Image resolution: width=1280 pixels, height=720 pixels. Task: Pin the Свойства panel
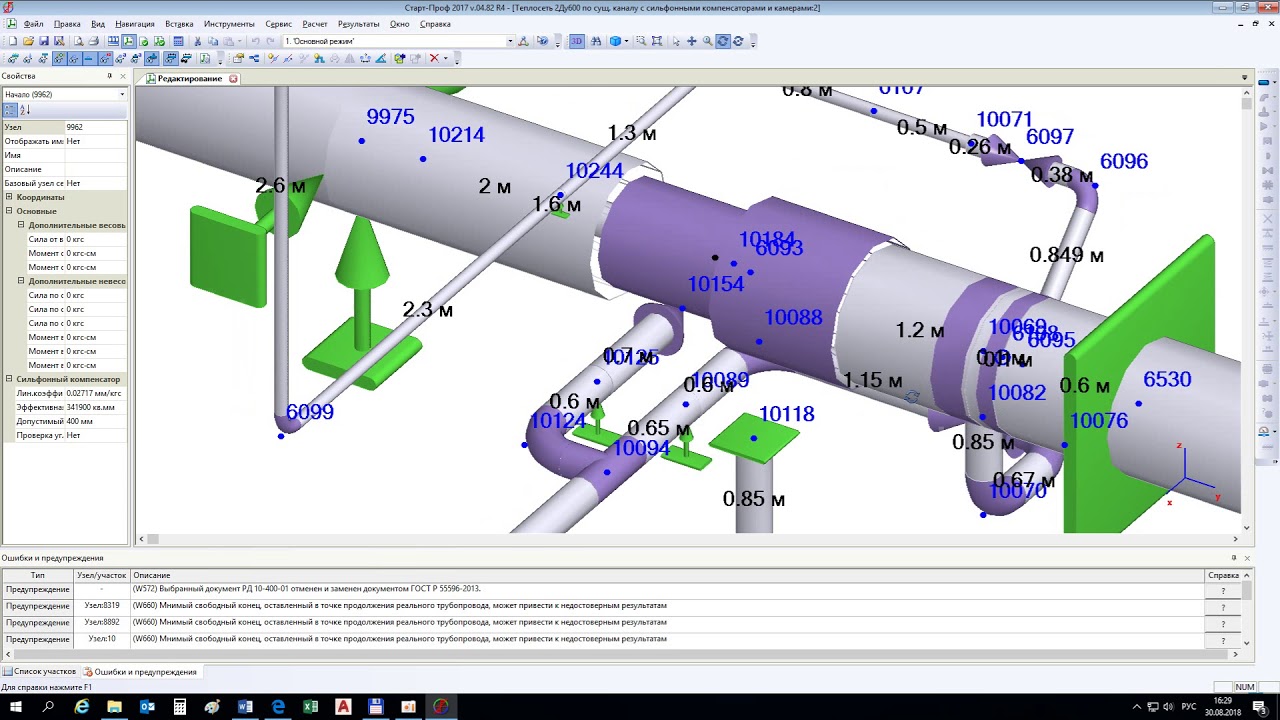click(x=109, y=76)
